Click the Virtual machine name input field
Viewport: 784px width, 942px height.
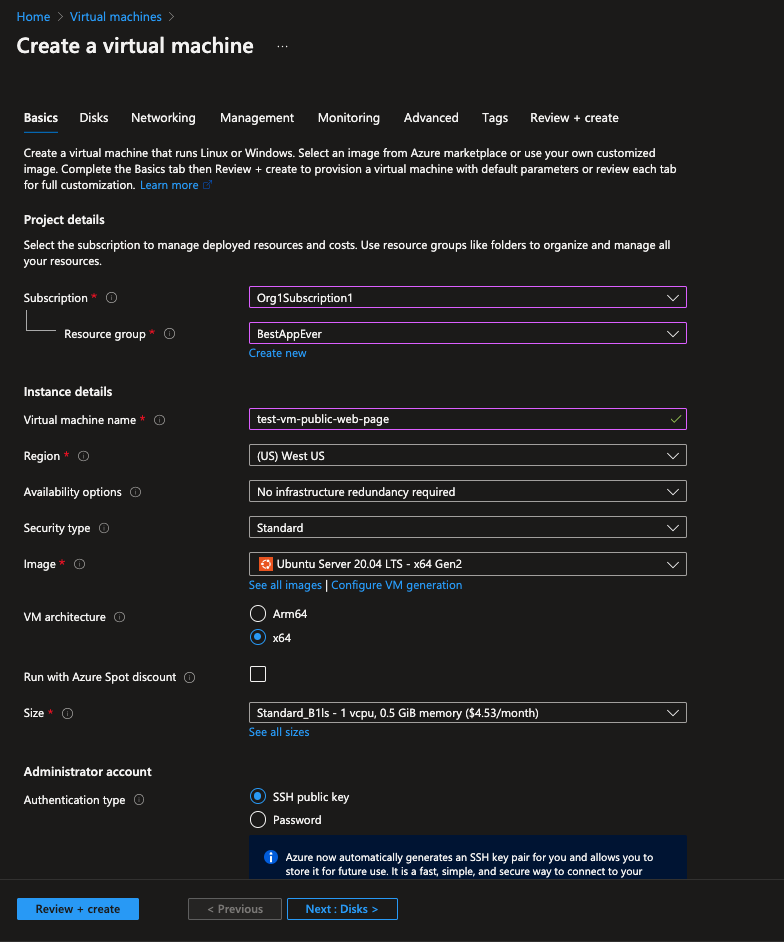coord(467,419)
